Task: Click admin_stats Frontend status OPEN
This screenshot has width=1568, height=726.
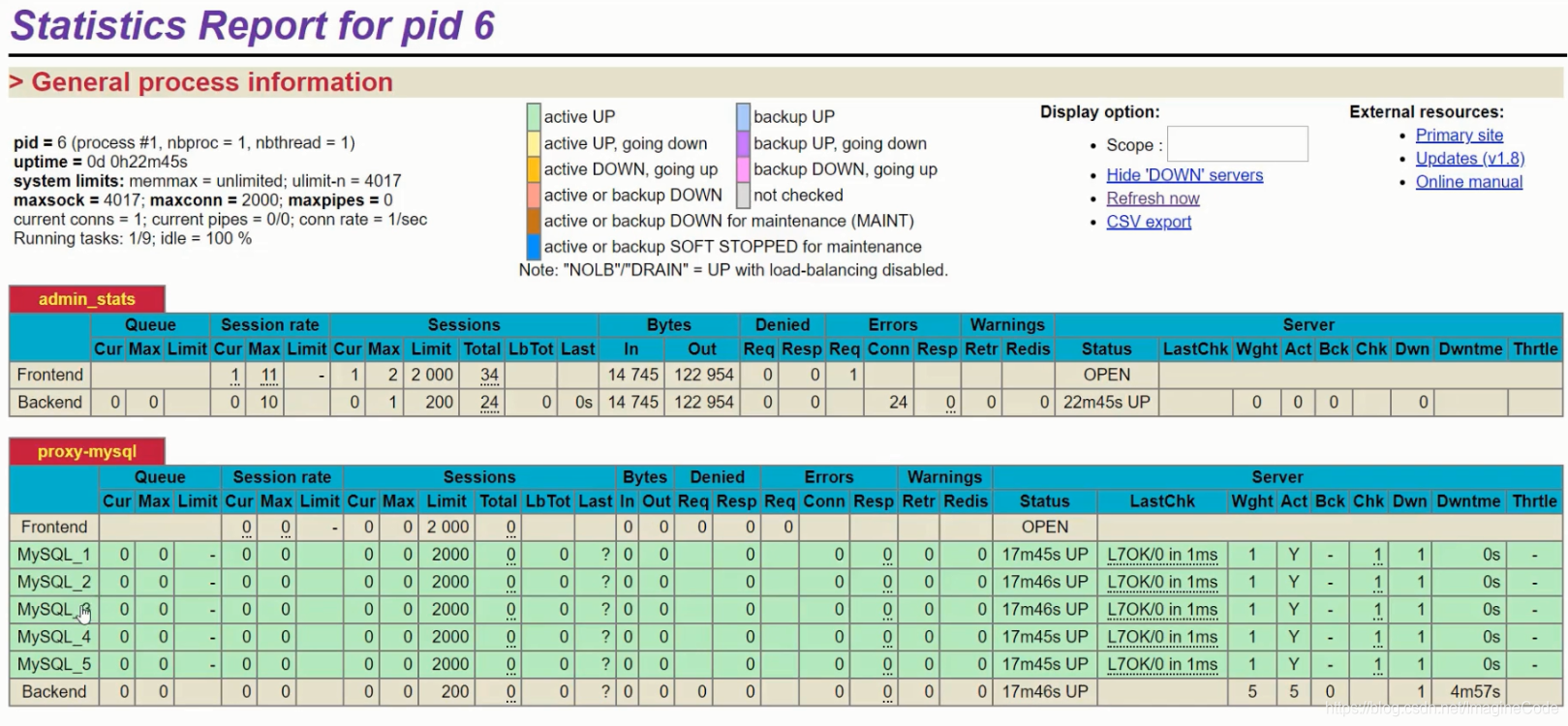Action: 1107,375
